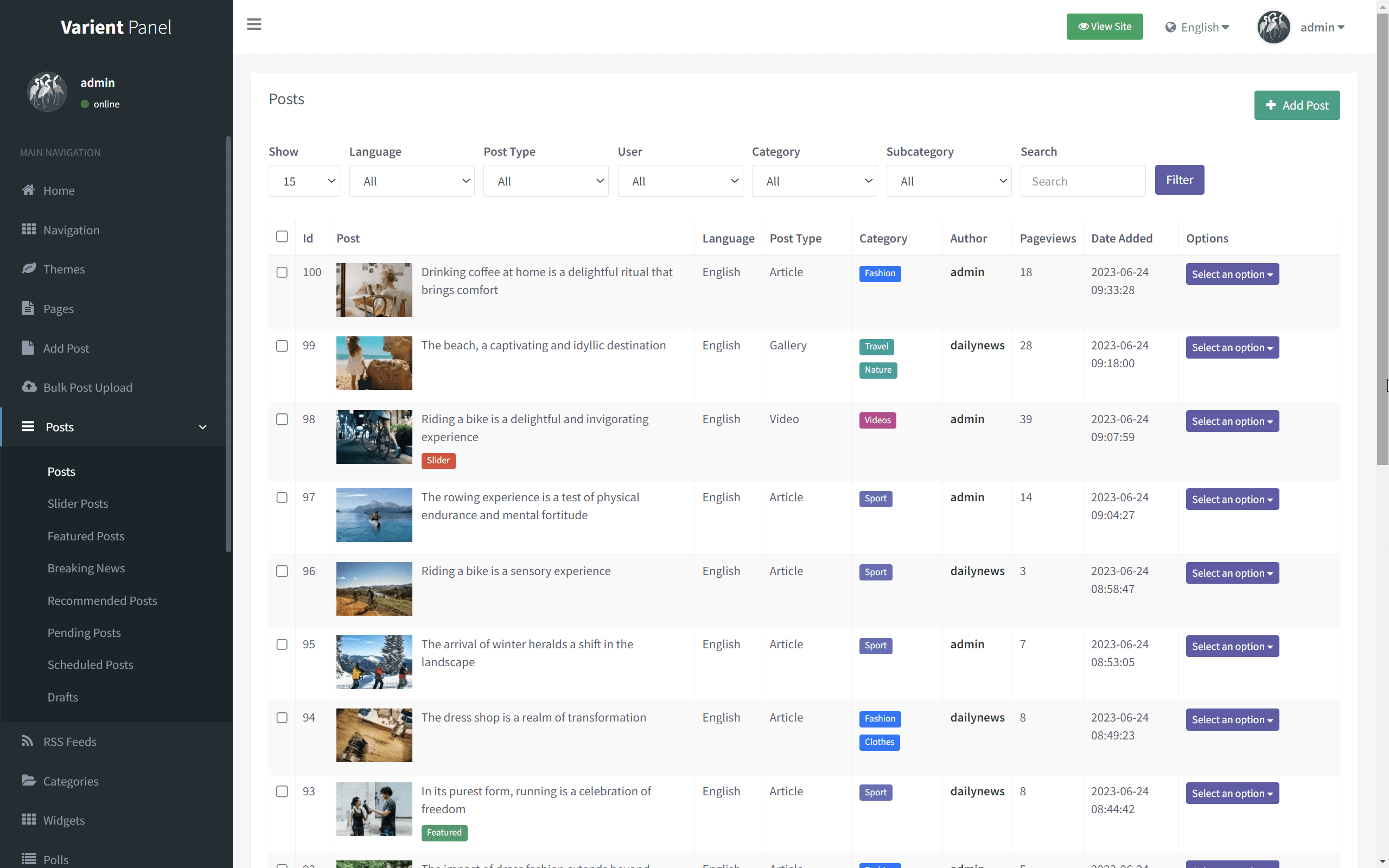1389x868 pixels.
Task: Open Widgets using its grid icon
Action: (29, 820)
